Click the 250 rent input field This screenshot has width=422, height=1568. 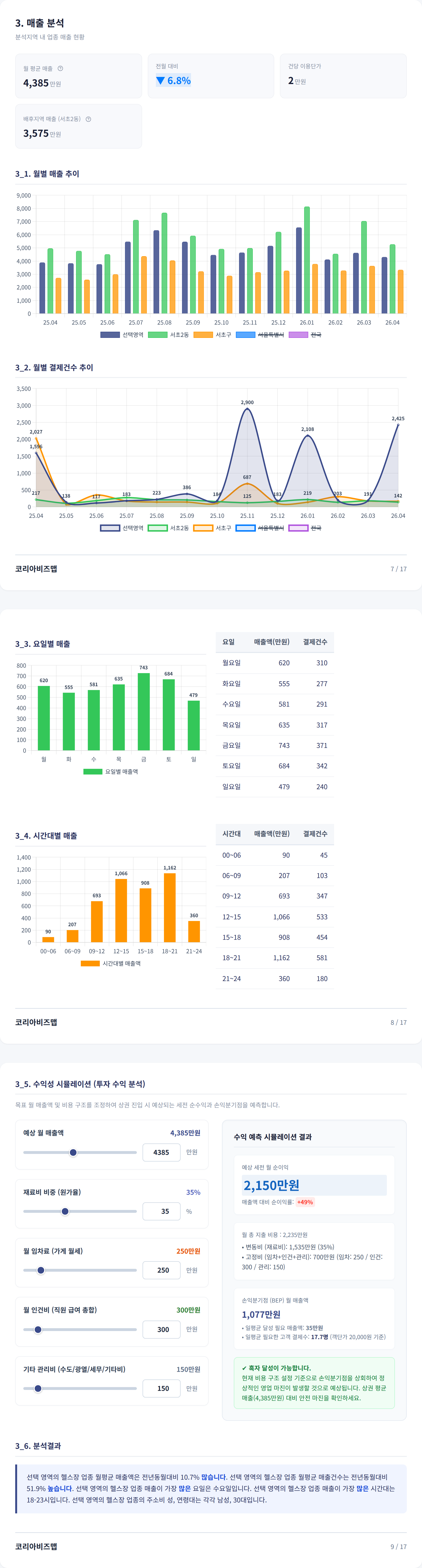click(161, 1270)
